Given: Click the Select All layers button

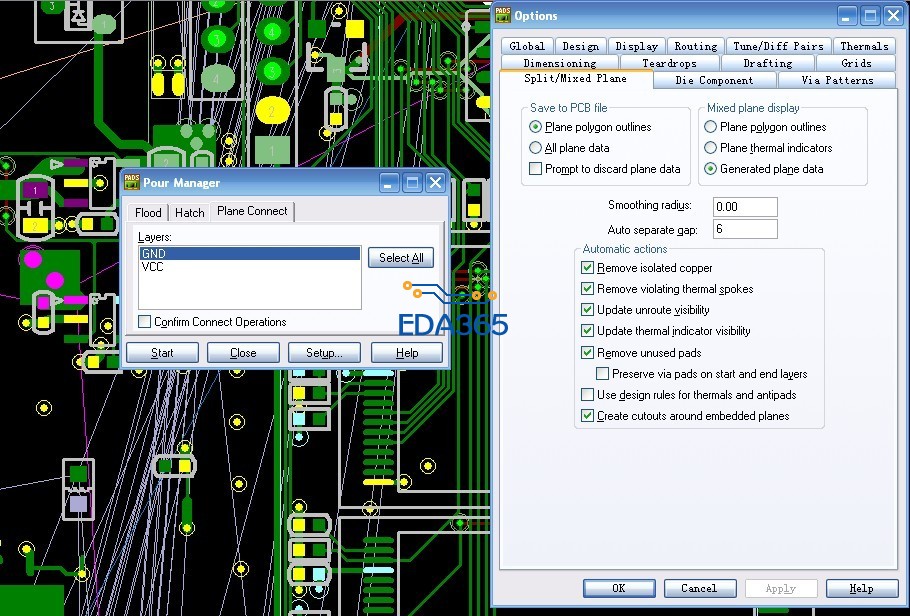Looking at the screenshot, I should coord(400,258).
